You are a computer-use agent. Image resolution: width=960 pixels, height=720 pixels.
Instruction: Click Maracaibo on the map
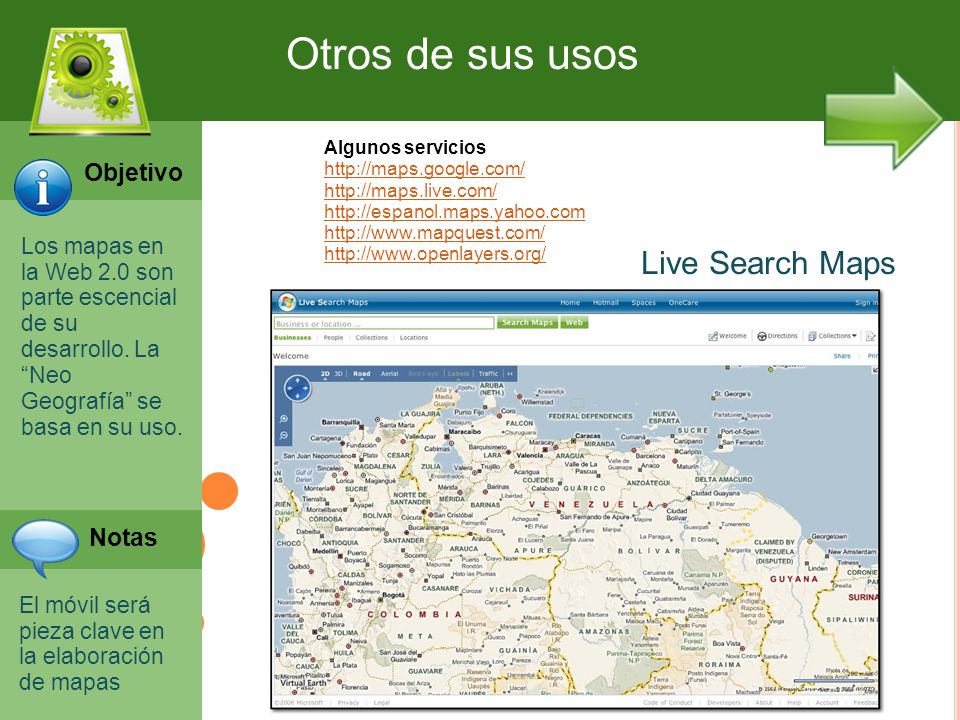(464, 432)
